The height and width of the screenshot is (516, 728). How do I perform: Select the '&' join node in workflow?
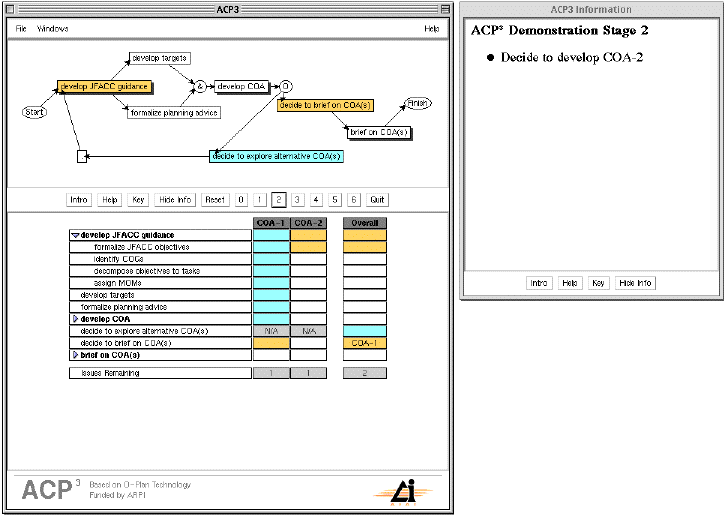(x=200, y=87)
